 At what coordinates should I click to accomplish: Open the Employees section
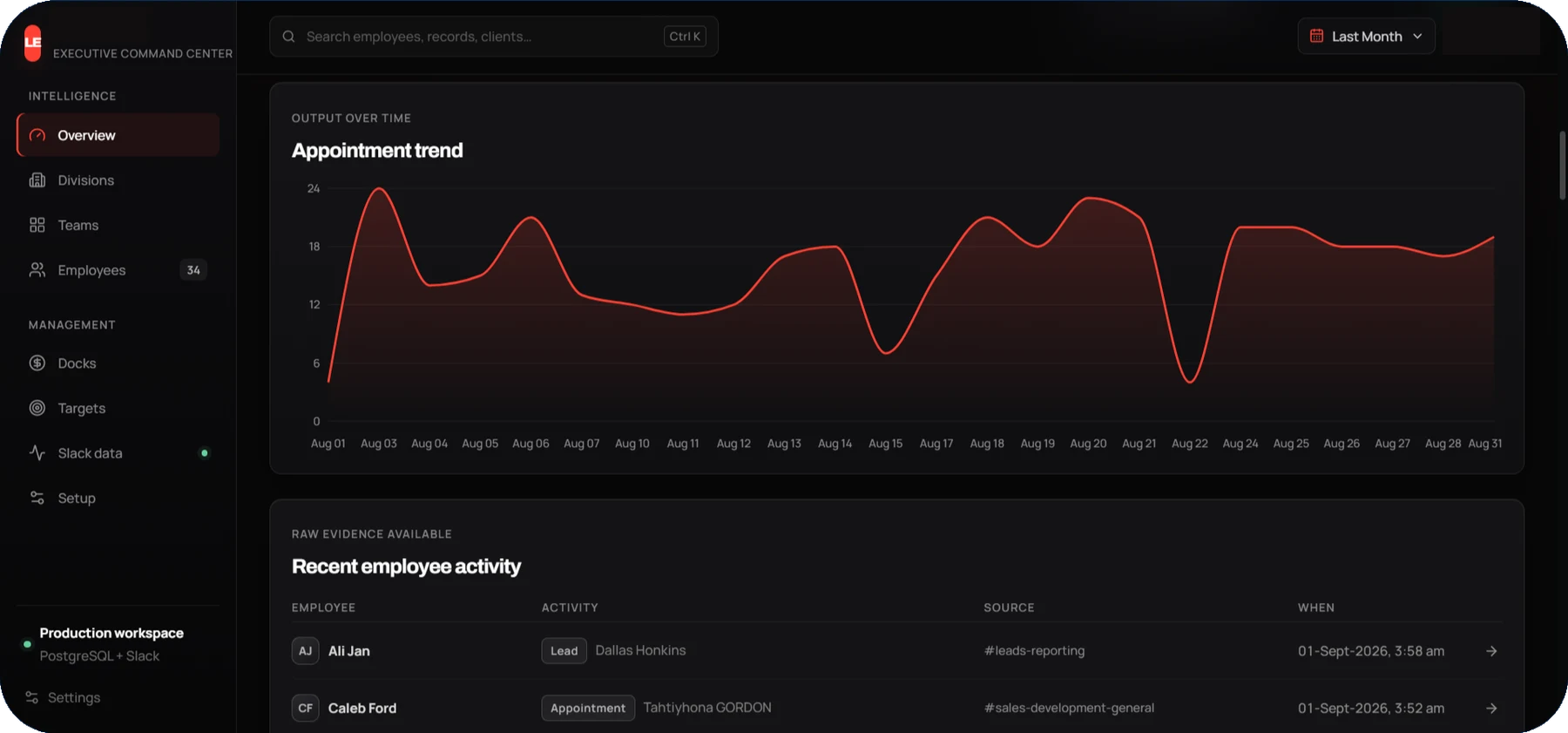[118, 270]
